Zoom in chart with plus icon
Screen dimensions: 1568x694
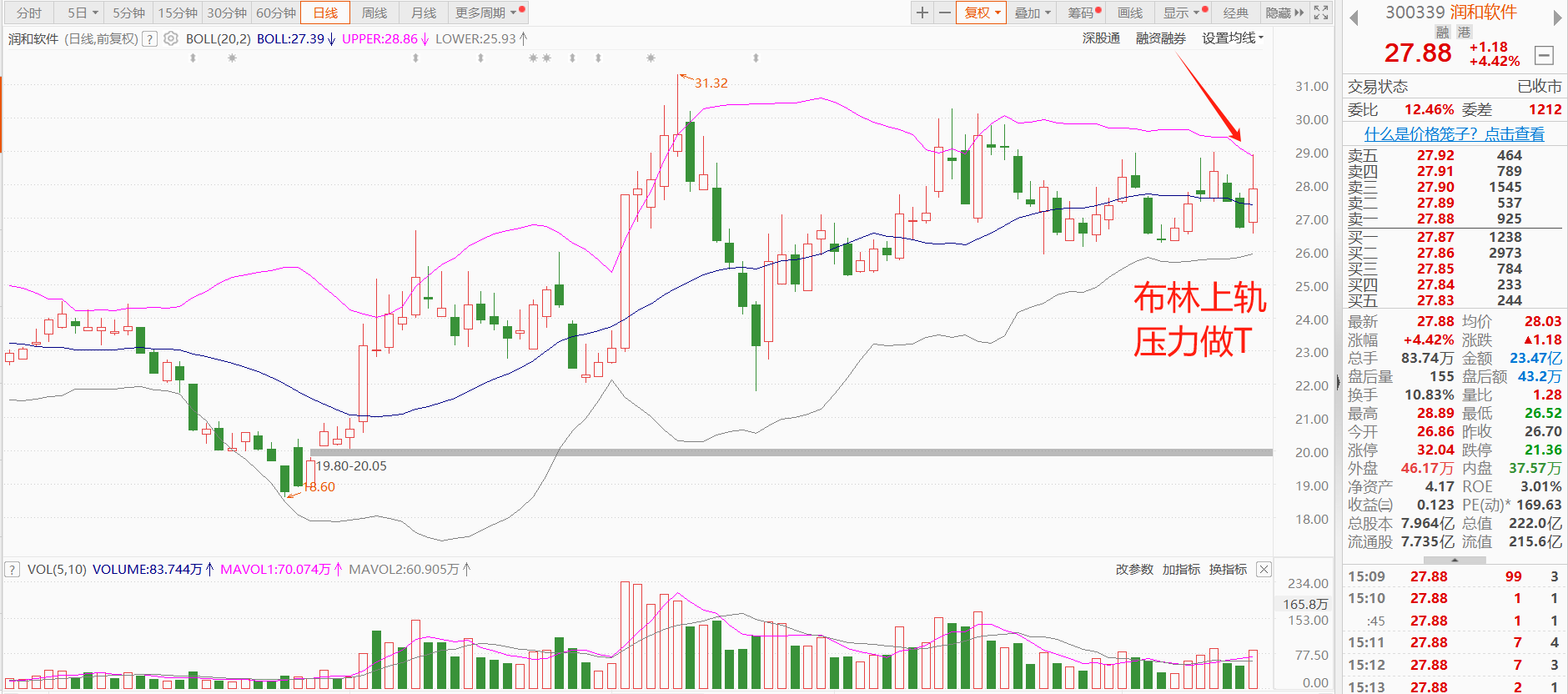pyautogui.click(x=922, y=13)
